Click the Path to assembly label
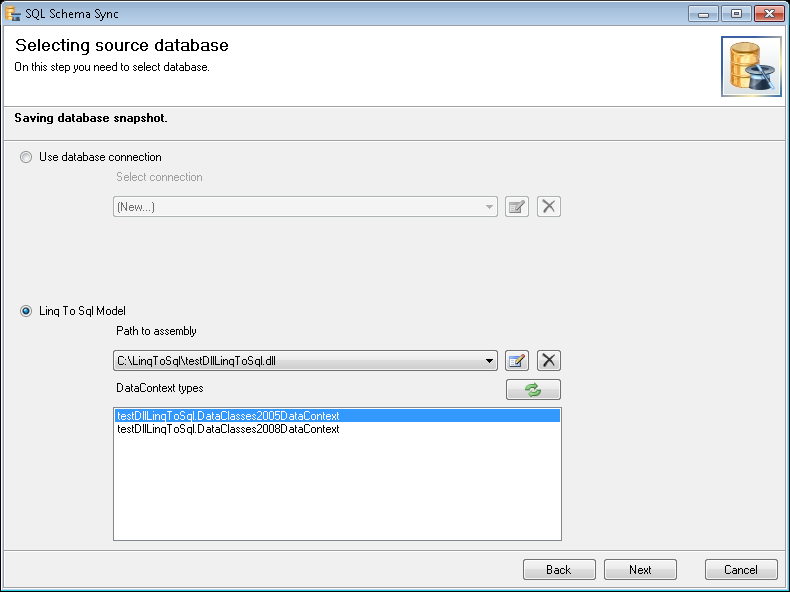The height and width of the screenshot is (592, 790). pos(156,331)
